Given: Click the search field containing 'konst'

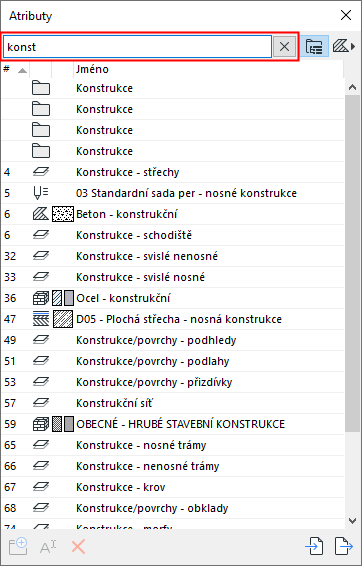Looking at the screenshot, I should click(138, 47).
